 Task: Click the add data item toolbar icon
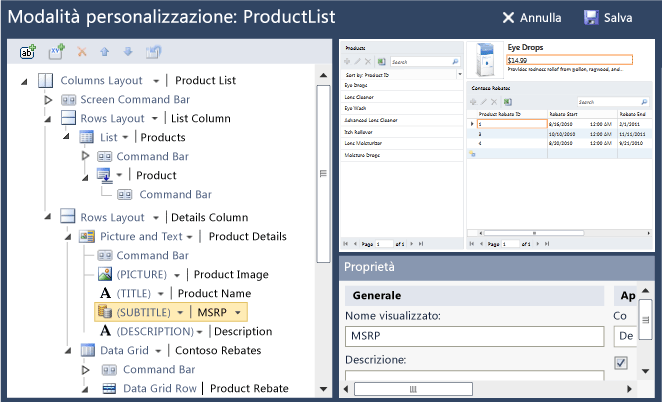click(x=56, y=51)
